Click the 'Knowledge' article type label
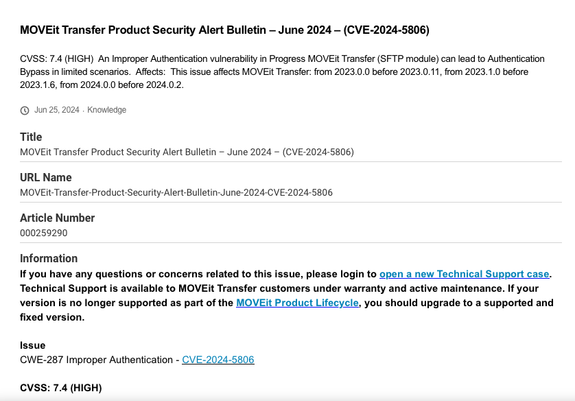The width and height of the screenshot is (575, 401). (107, 110)
